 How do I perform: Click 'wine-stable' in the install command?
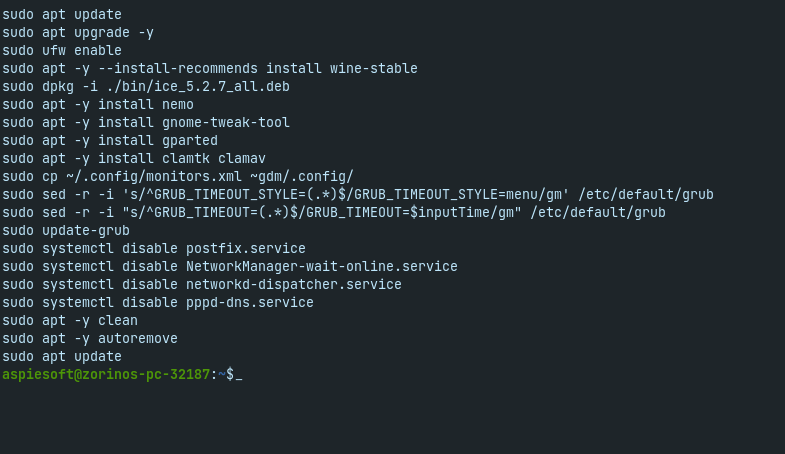coord(373,69)
